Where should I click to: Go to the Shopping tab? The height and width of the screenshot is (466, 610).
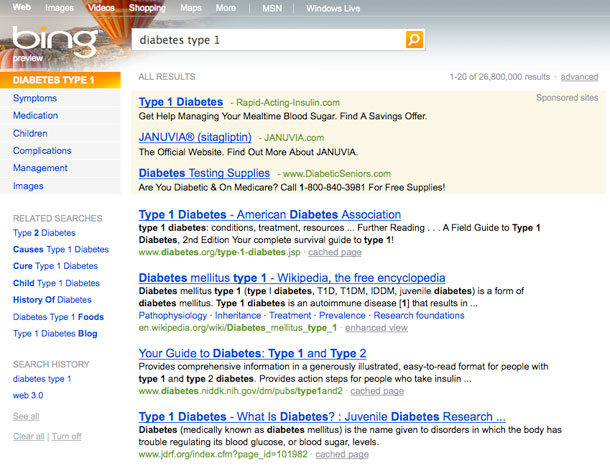147,8
